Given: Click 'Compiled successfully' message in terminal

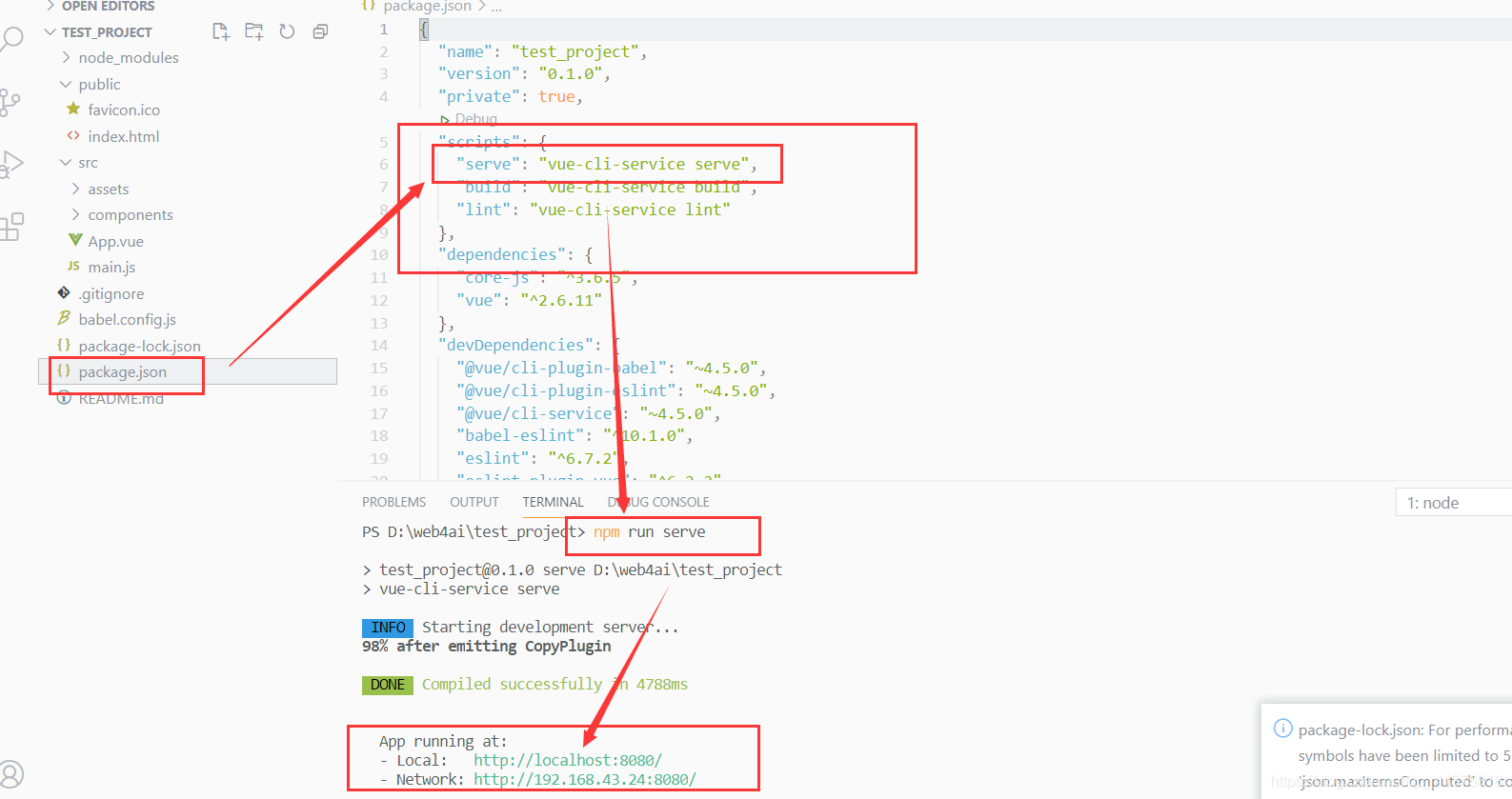Looking at the screenshot, I should click(554, 684).
